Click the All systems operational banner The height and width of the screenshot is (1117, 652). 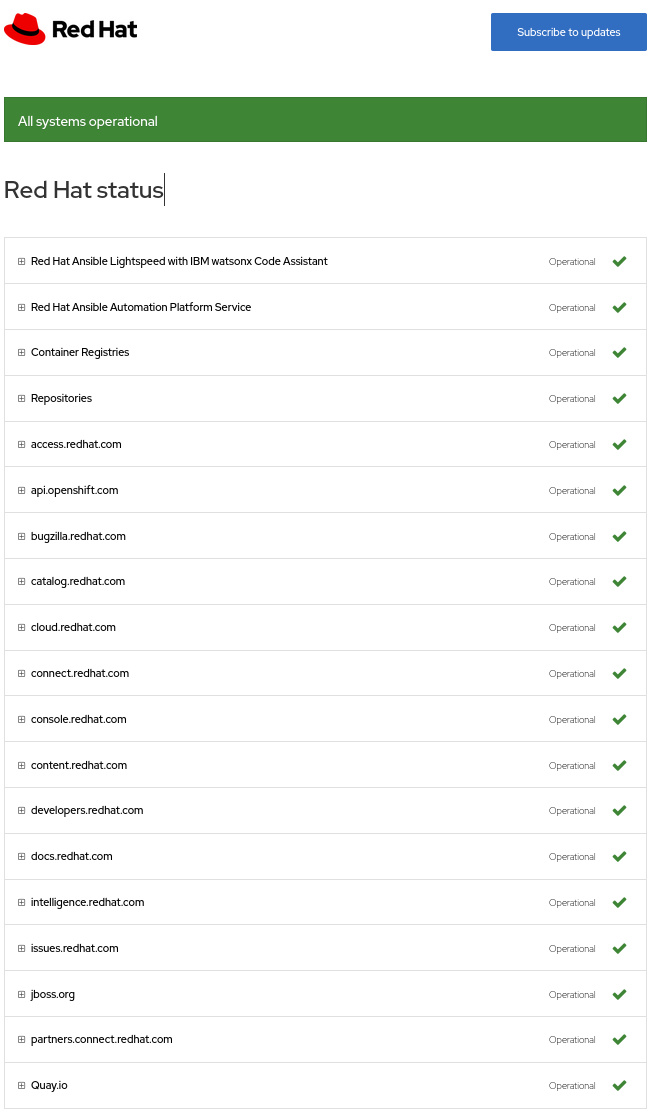325,121
